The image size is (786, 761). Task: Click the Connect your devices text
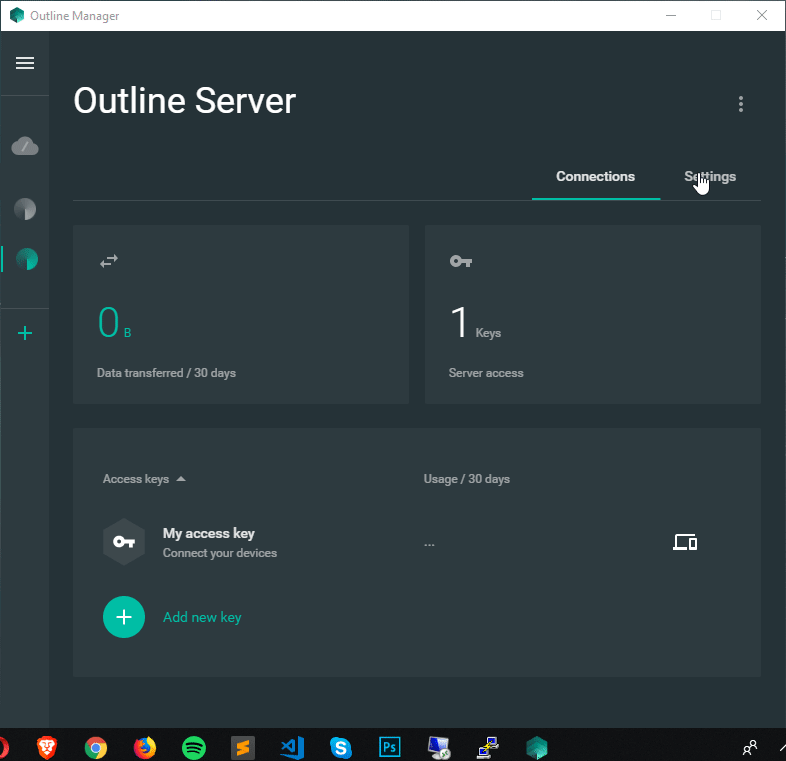point(220,553)
